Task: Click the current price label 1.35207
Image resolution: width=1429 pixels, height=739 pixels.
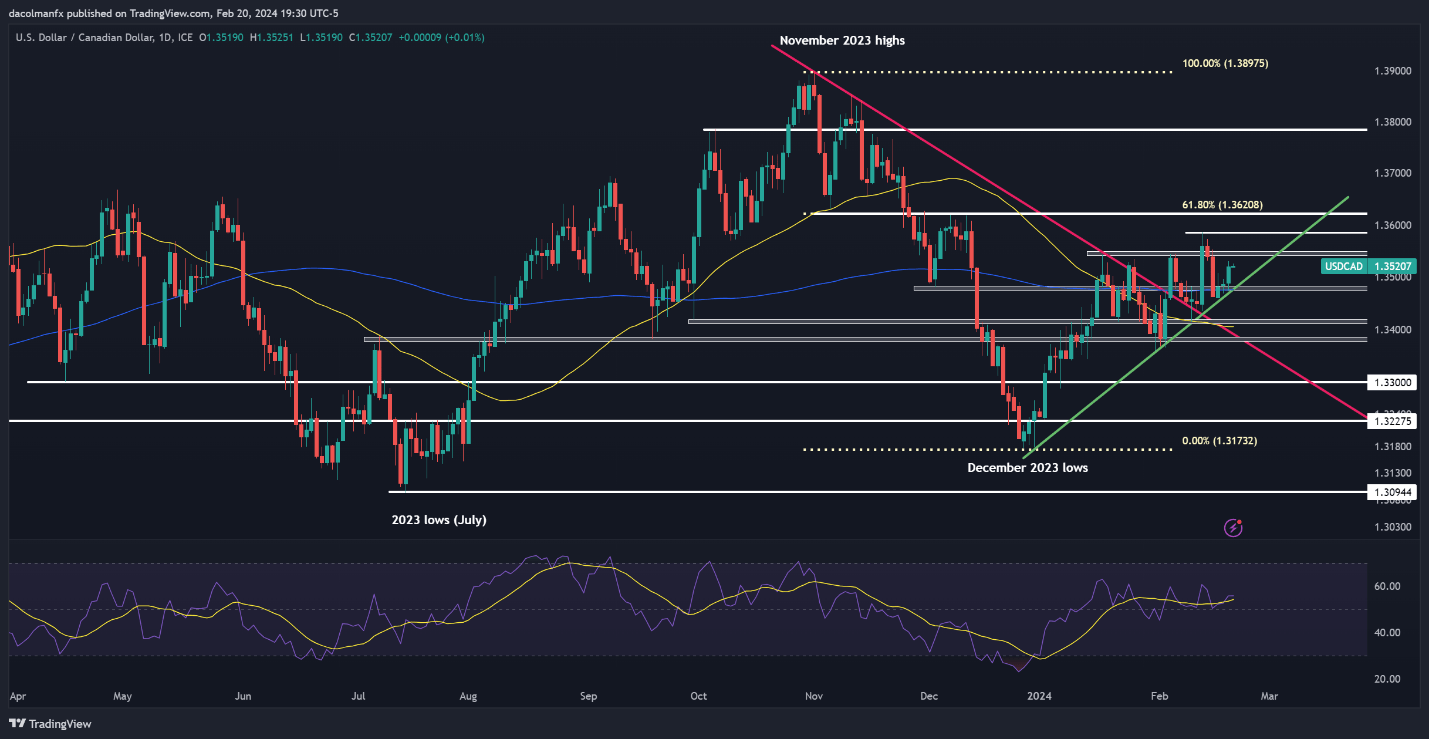Action: (x=1393, y=267)
